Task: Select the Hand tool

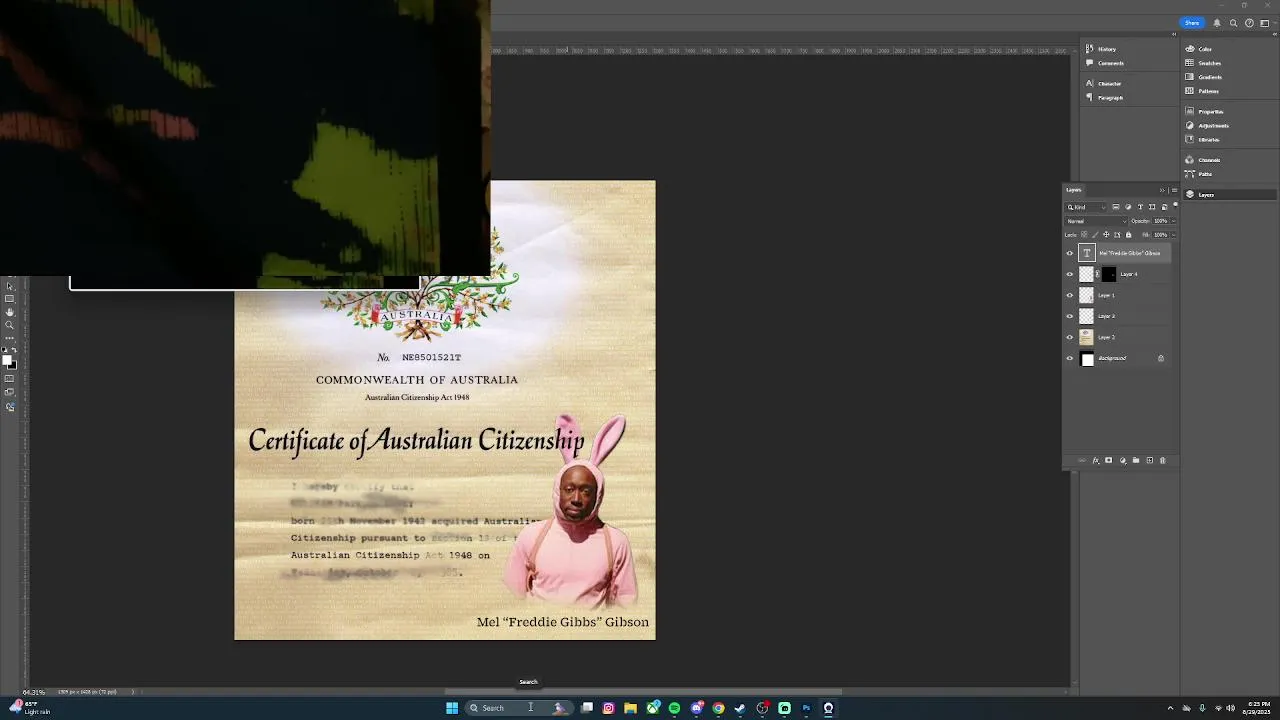Action: point(9,312)
